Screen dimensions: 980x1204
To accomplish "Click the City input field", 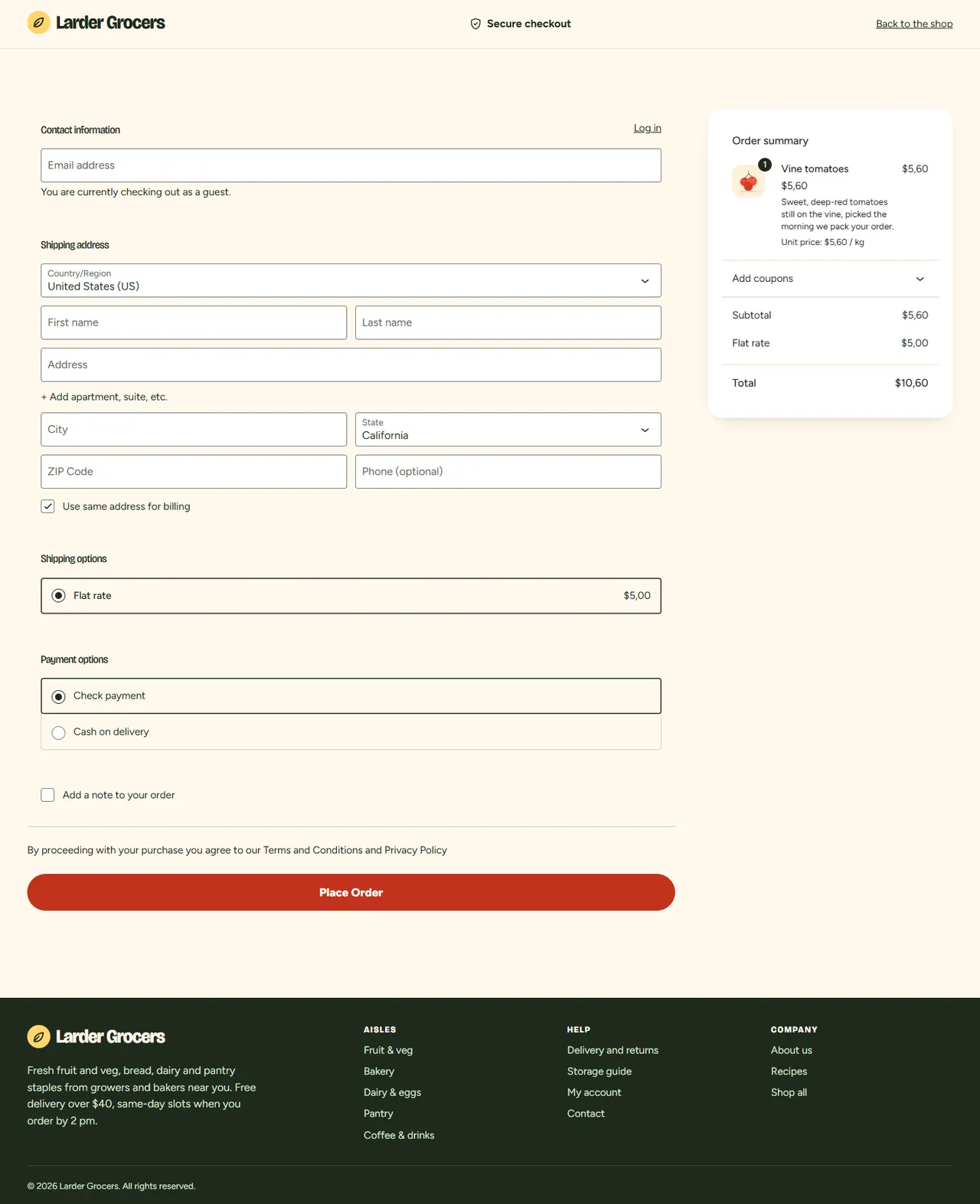I will coord(194,430).
